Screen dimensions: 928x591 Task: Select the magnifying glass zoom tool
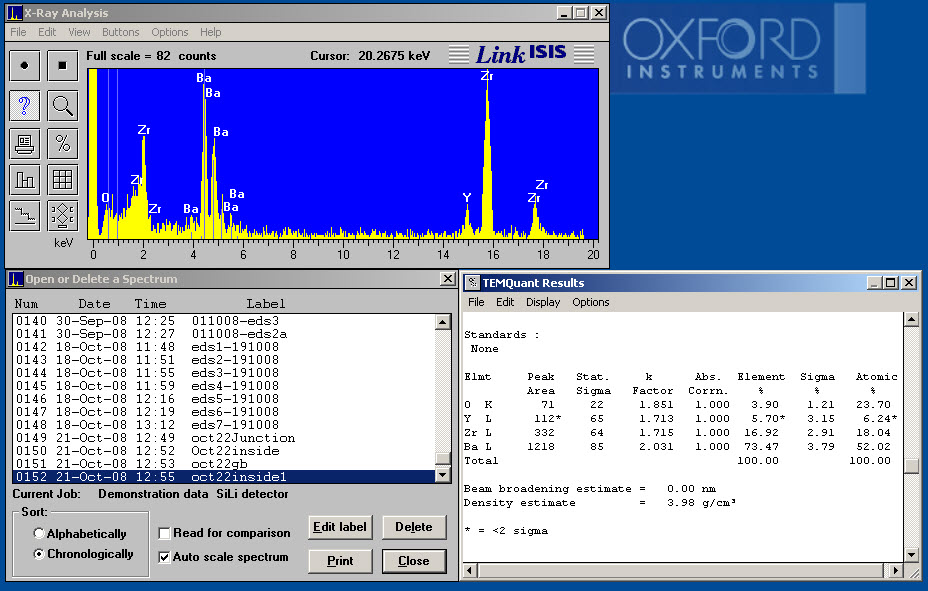pos(62,106)
